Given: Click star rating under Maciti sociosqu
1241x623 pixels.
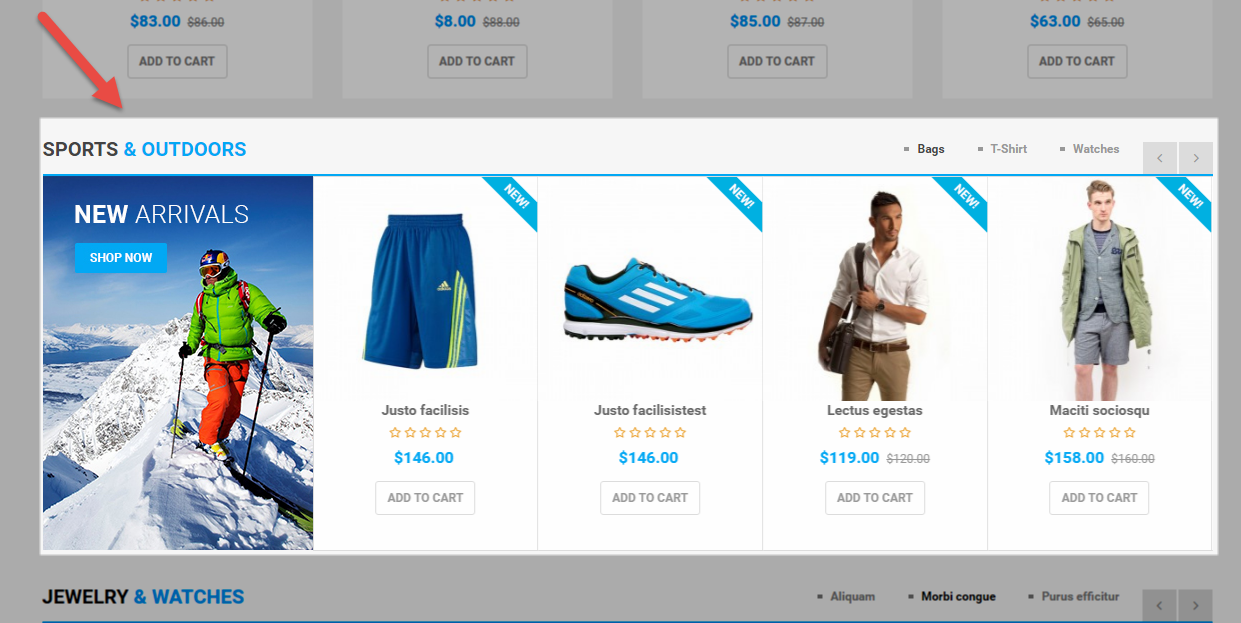Looking at the screenshot, I should click(x=1100, y=433).
